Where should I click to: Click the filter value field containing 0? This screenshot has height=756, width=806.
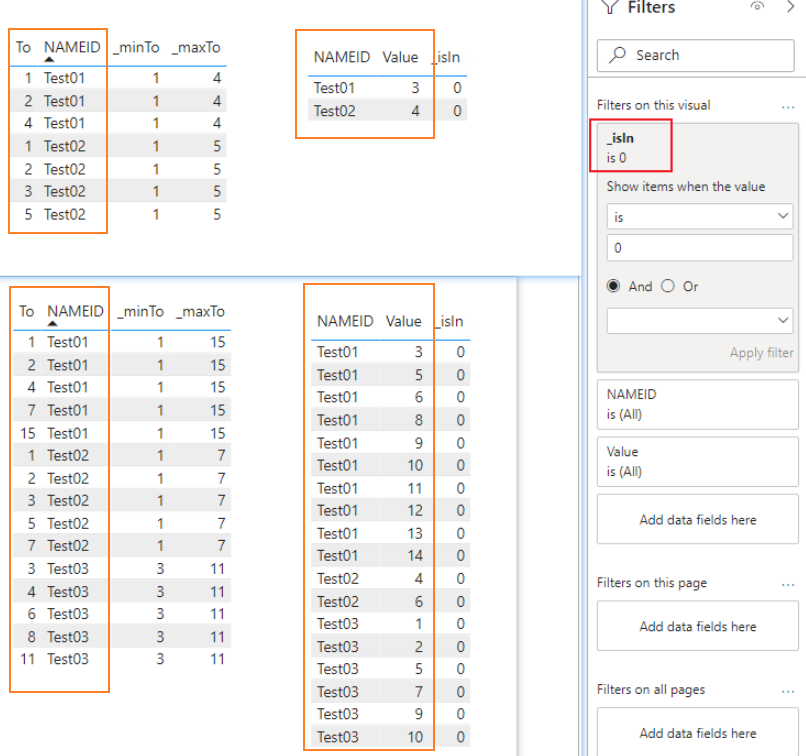(700, 248)
